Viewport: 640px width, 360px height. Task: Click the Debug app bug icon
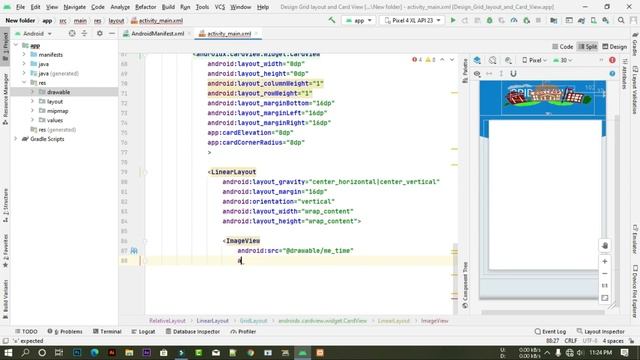tap(489, 20)
